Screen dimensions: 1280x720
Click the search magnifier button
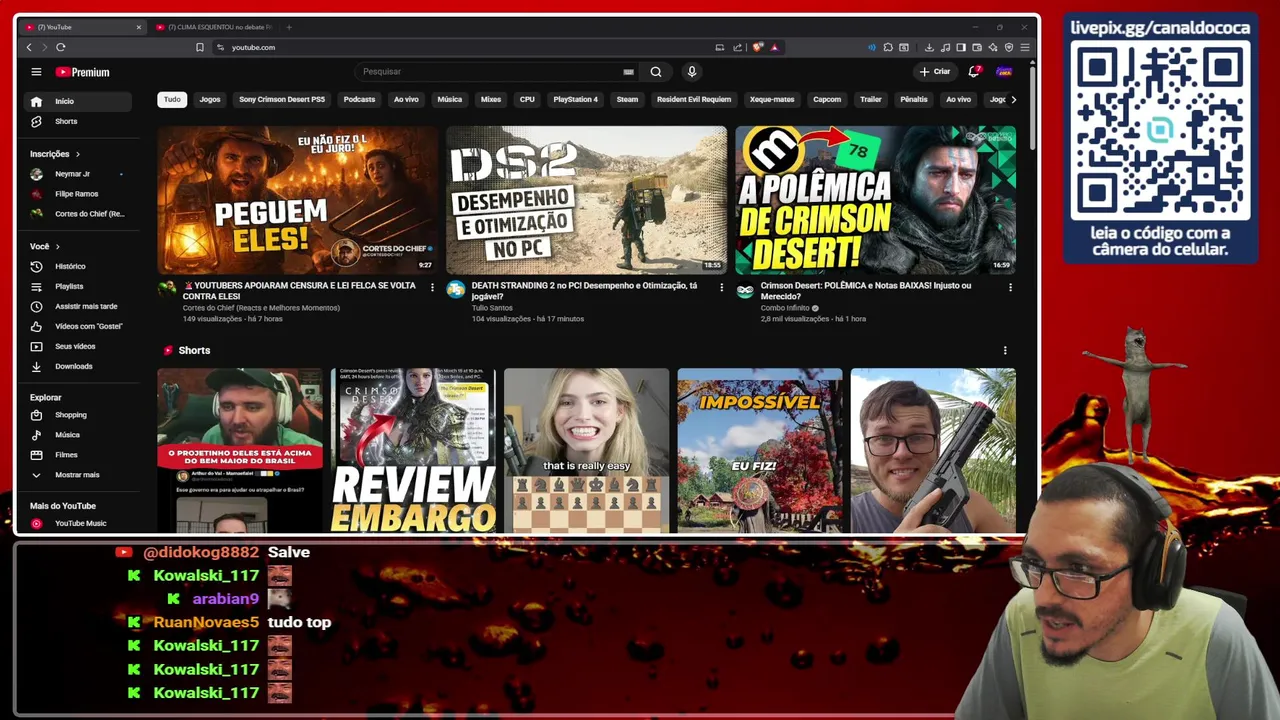pos(656,72)
